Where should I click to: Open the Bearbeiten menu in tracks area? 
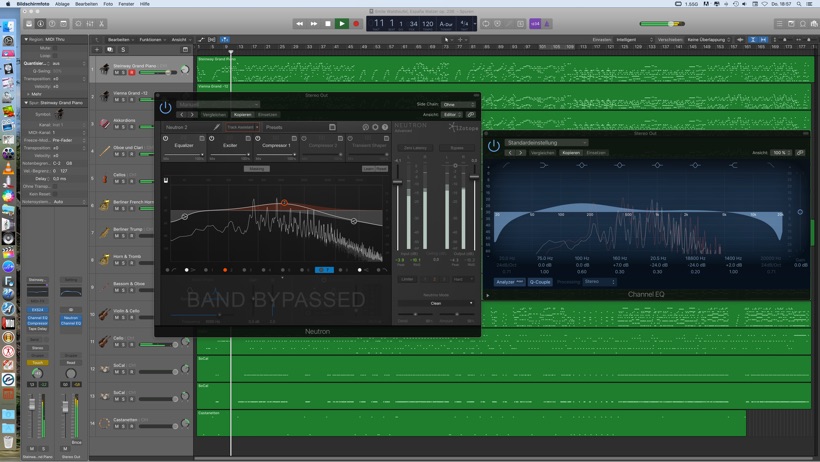click(120, 39)
